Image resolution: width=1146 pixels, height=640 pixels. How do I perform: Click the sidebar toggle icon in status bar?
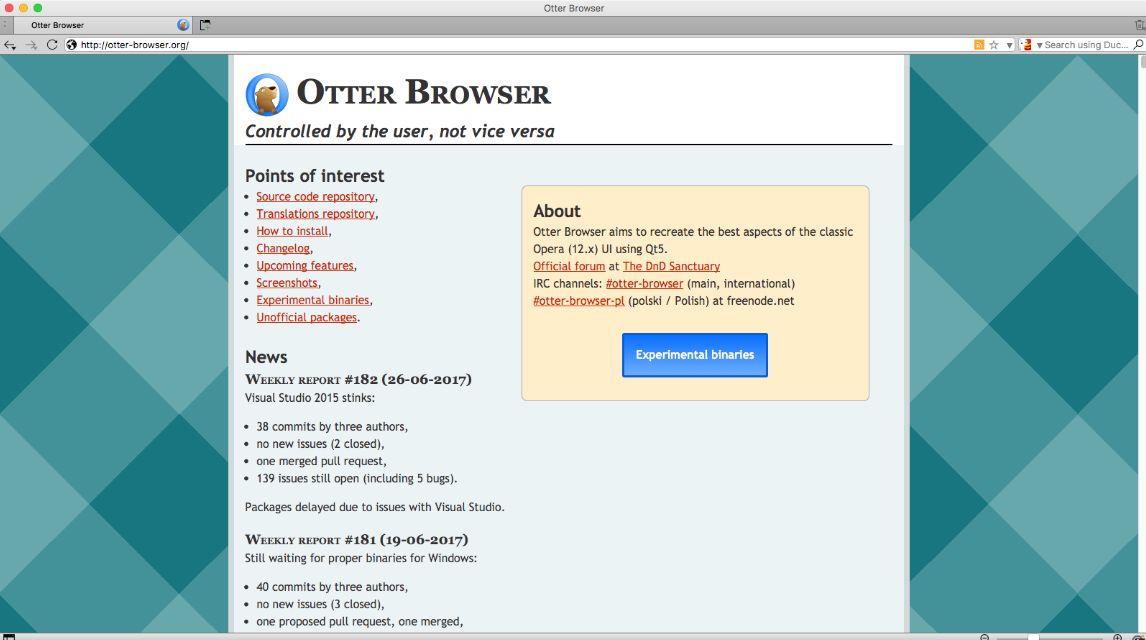click(9, 636)
